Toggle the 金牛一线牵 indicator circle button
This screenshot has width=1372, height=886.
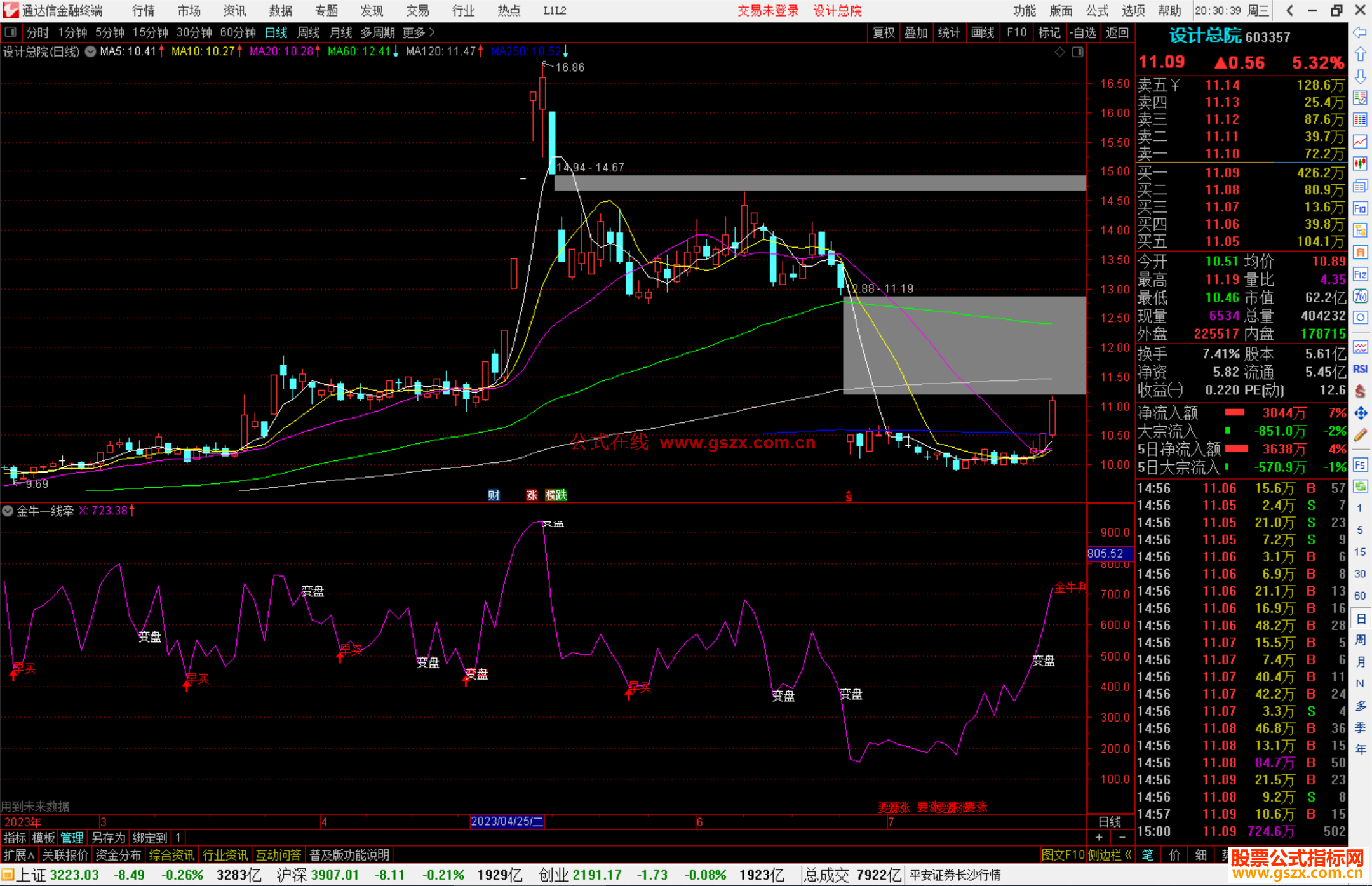8,511
